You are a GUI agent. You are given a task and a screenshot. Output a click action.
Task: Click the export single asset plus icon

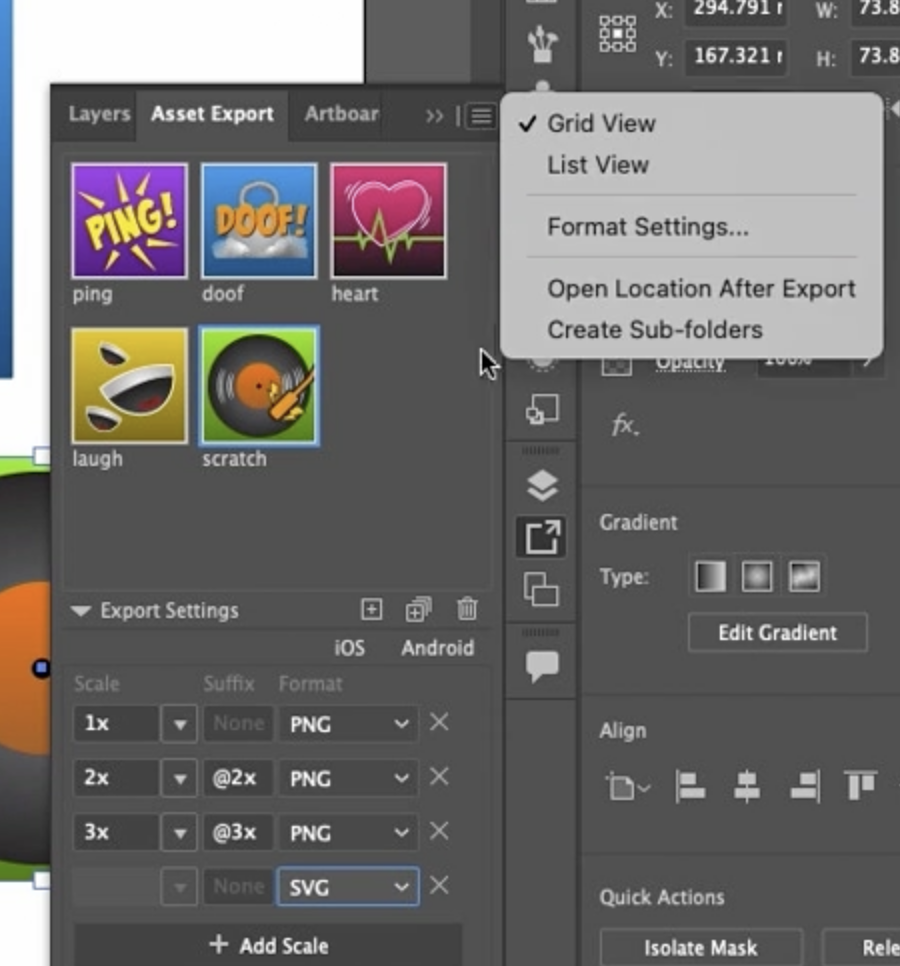pyautogui.click(x=371, y=610)
